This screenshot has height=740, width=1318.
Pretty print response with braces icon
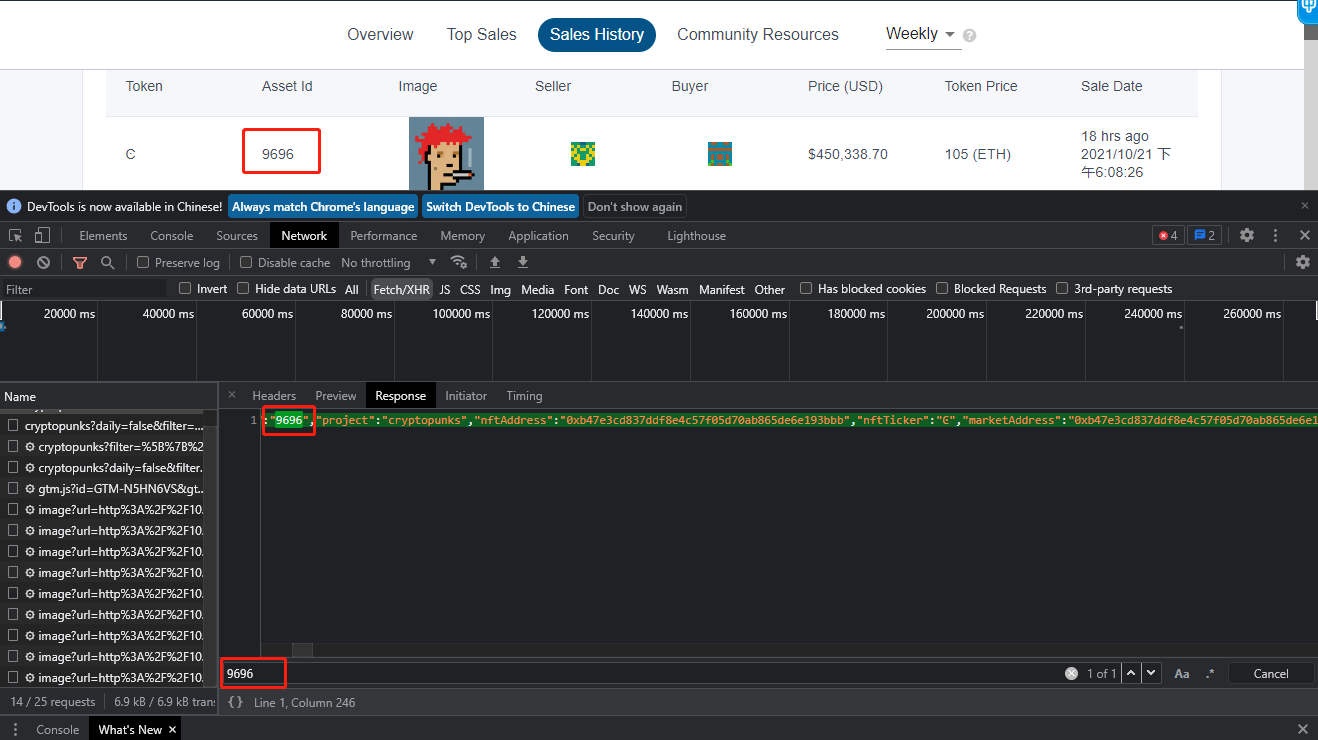click(x=235, y=702)
